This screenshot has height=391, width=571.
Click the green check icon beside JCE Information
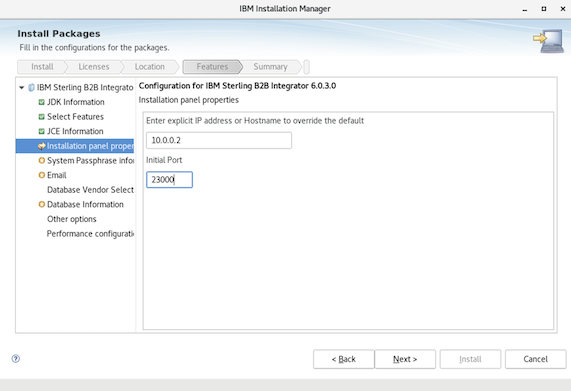click(x=42, y=131)
